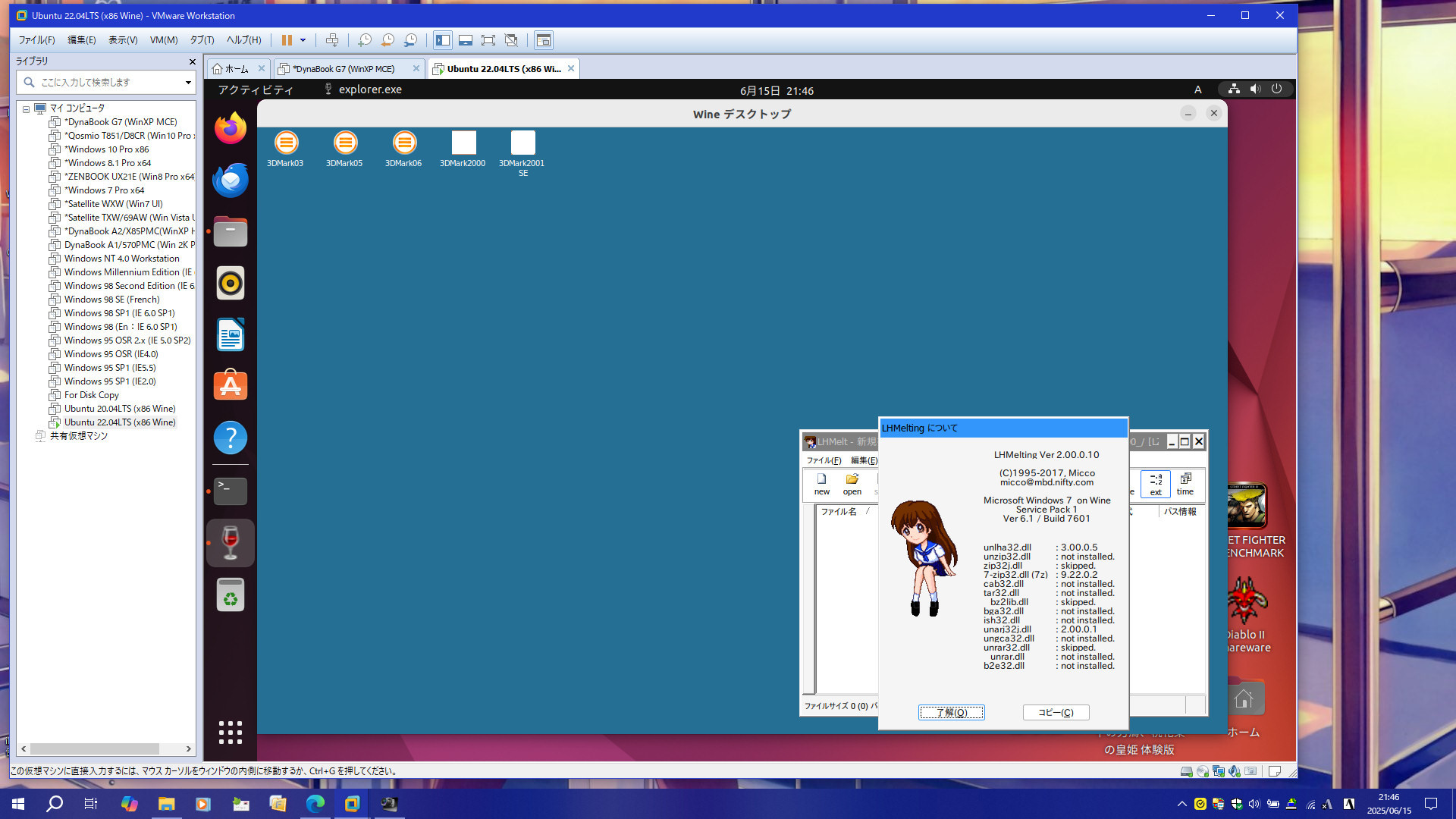Select Ubuntu 20.04LTS (x86 Wine) in library
The width and height of the screenshot is (1456, 819).
coord(120,409)
